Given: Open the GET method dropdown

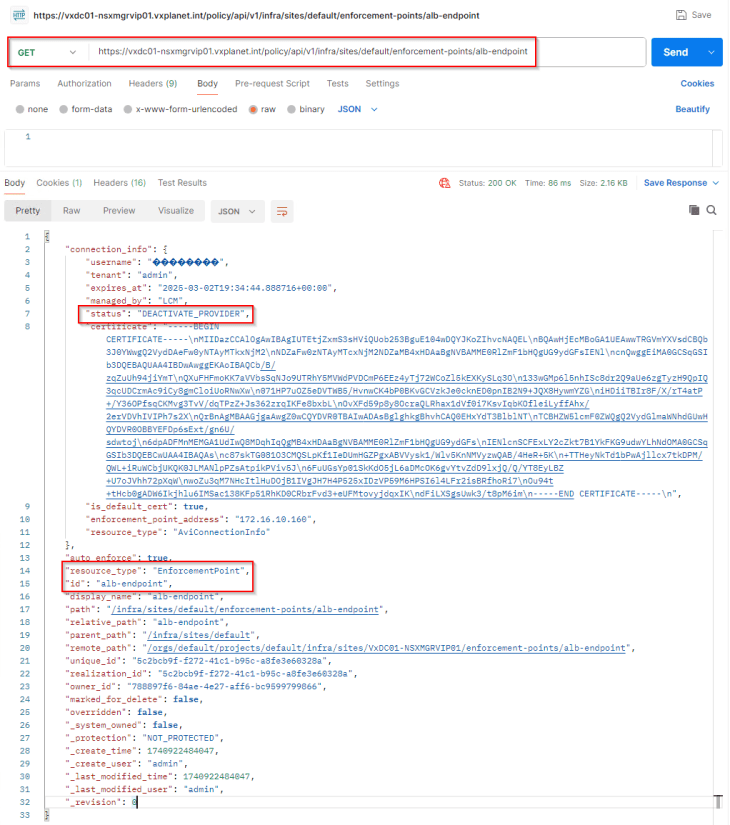Looking at the screenshot, I should pos(46,52).
